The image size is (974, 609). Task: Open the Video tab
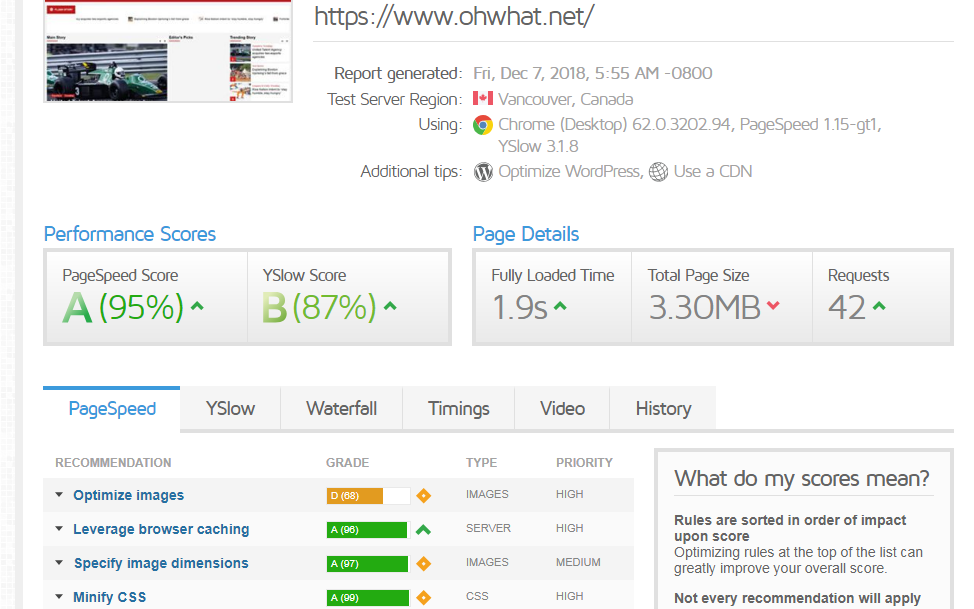click(561, 408)
